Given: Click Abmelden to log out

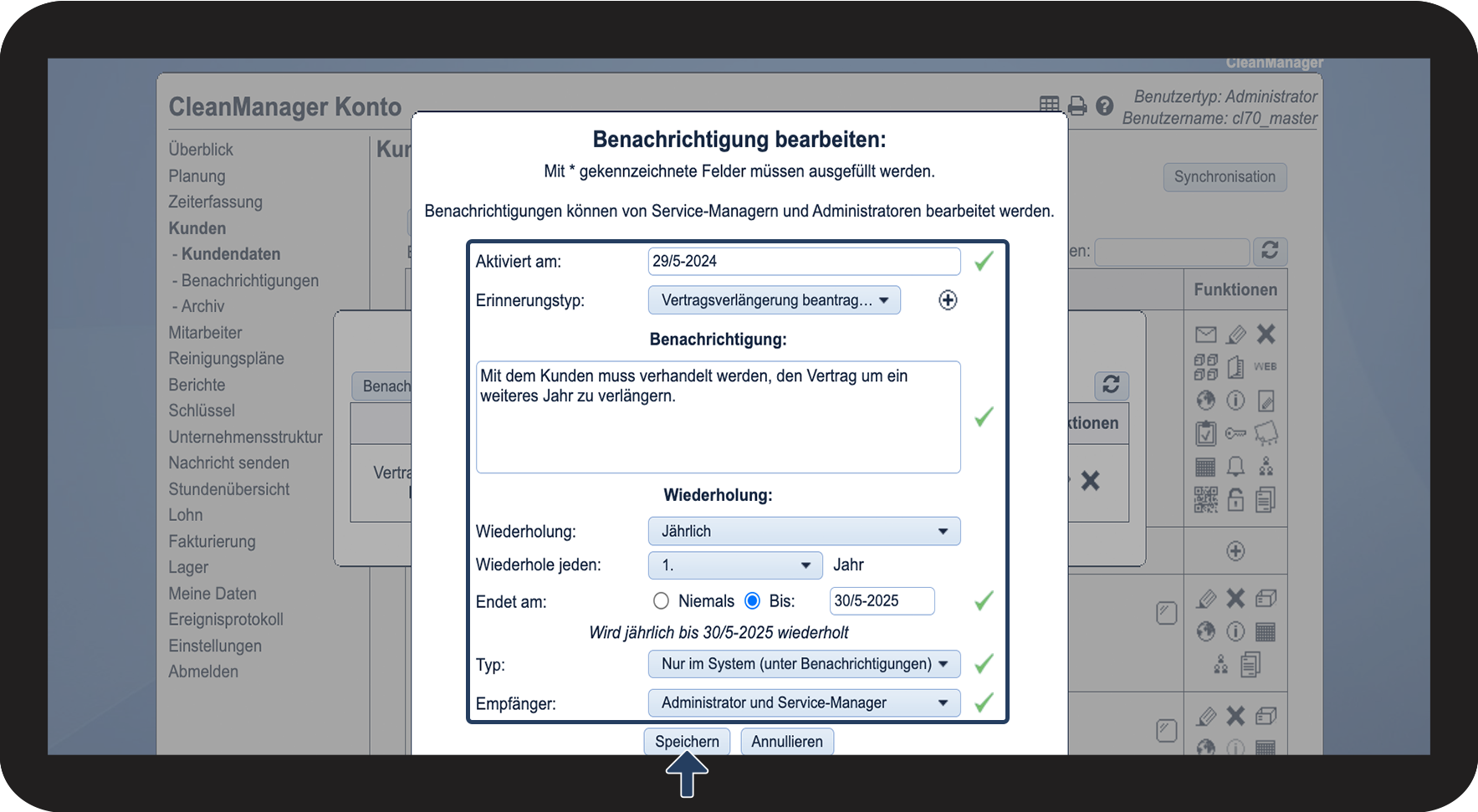Looking at the screenshot, I should pos(203,672).
